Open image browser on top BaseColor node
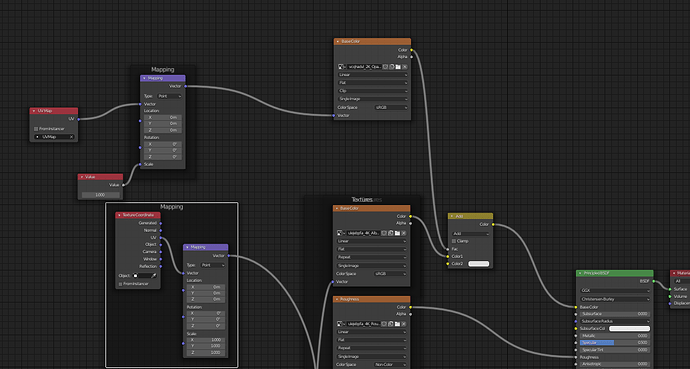 pos(341,67)
